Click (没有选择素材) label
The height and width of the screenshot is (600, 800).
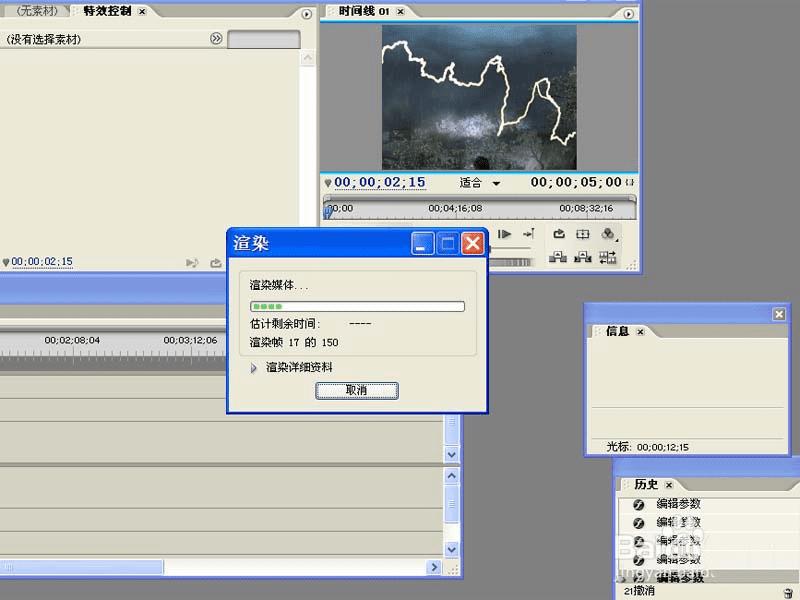click(x=43, y=39)
